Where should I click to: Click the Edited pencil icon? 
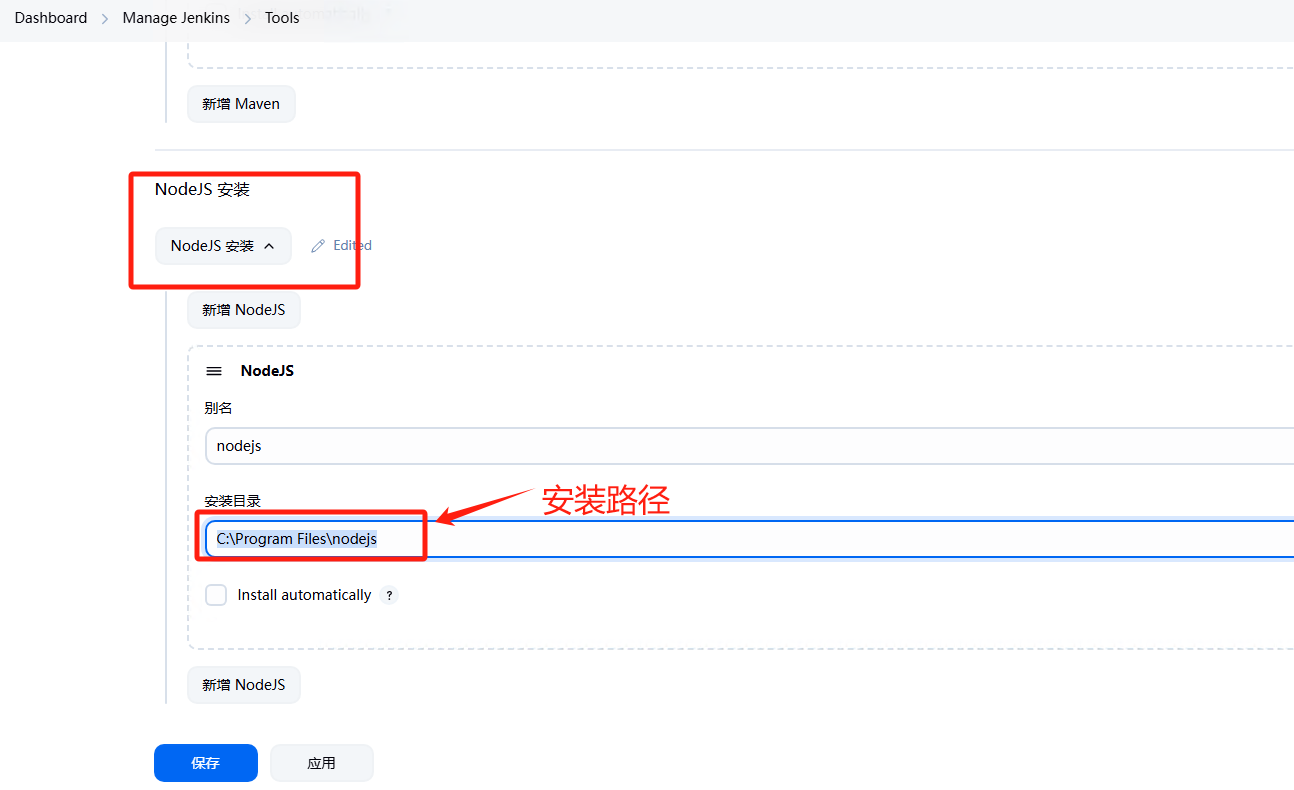pyautogui.click(x=318, y=246)
